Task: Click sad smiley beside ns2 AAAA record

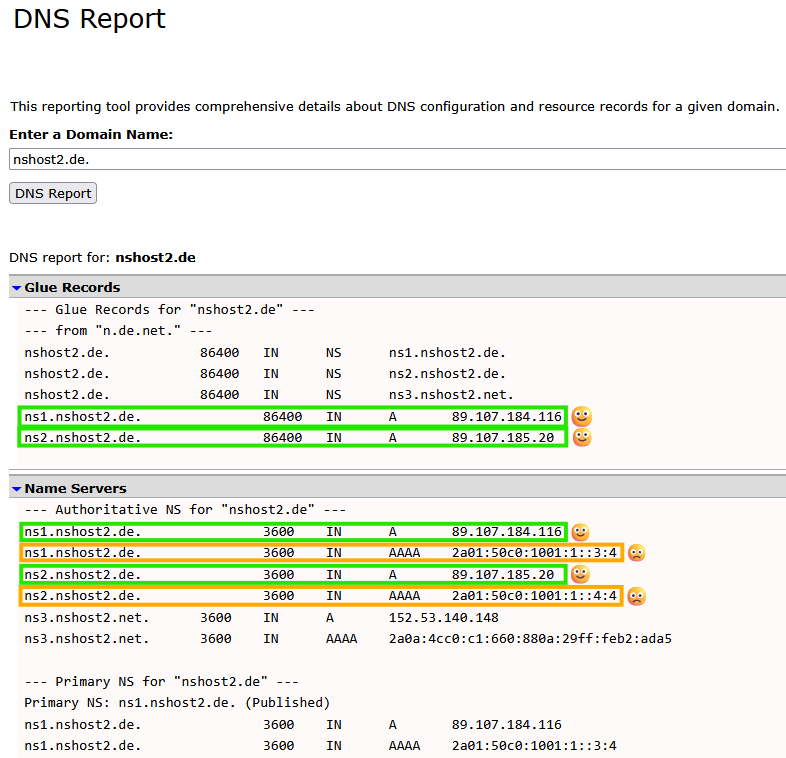Action: tap(637, 596)
